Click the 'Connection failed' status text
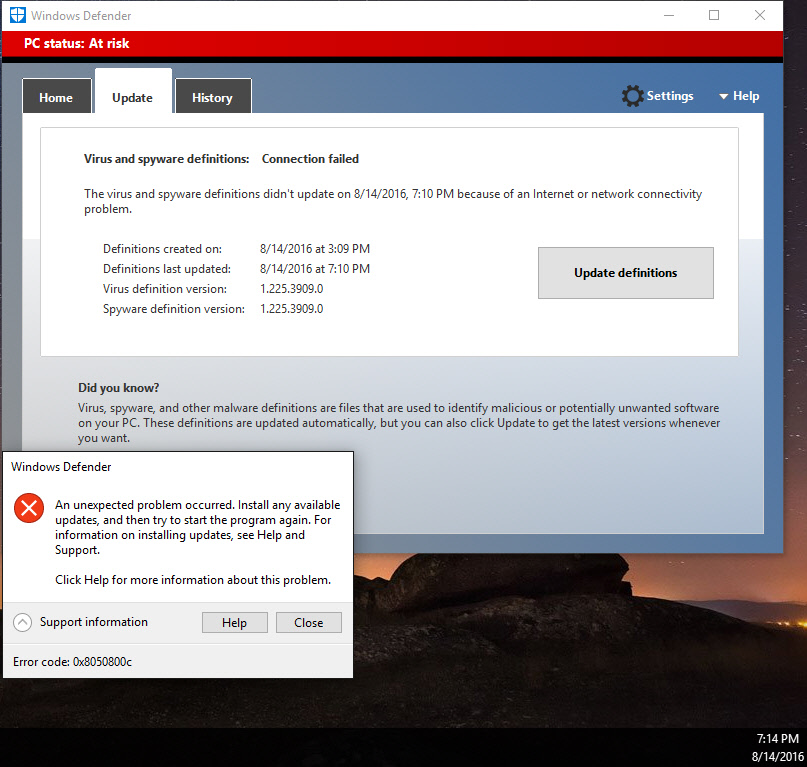The image size is (807, 767). [310, 159]
